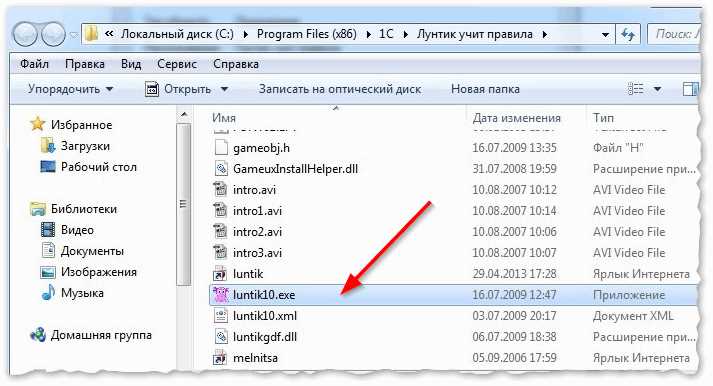The width and height of the screenshot is (713, 386).
Task: Open the "Правка" menu
Action: point(85,64)
